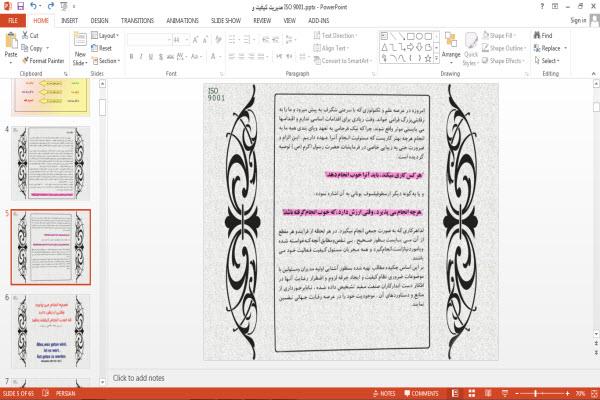Click Convert to SmartArt
Screen dimensions: 600x400
(x=343, y=60)
